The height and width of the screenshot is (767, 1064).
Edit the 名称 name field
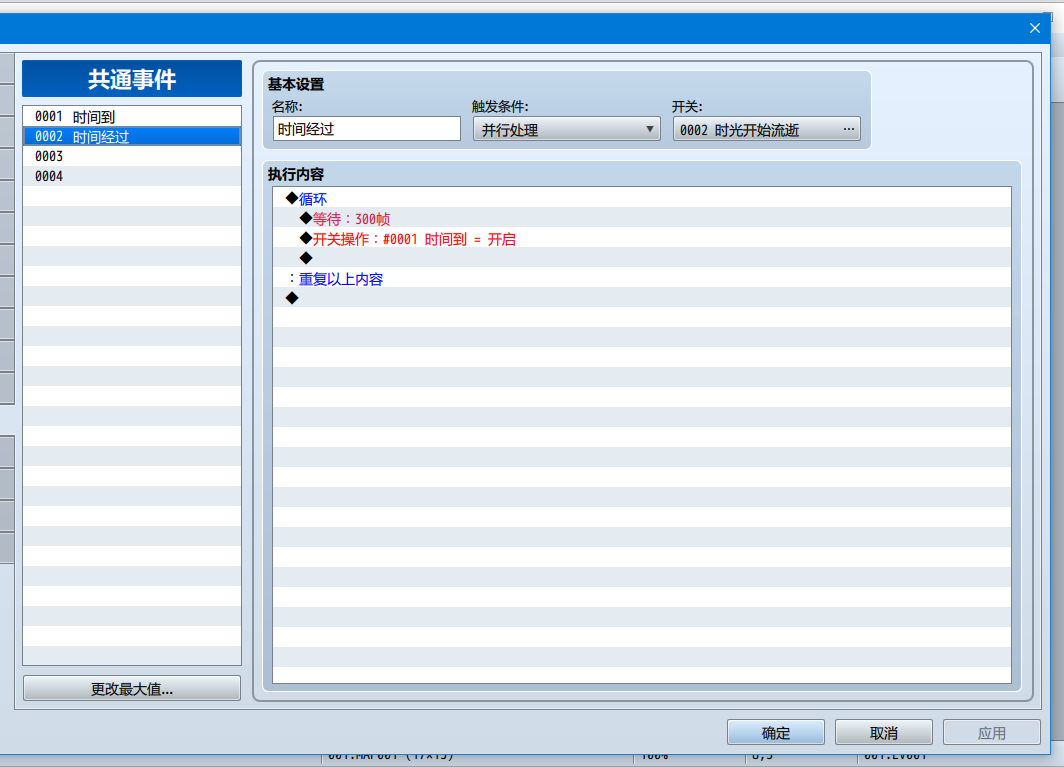coord(366,129)
